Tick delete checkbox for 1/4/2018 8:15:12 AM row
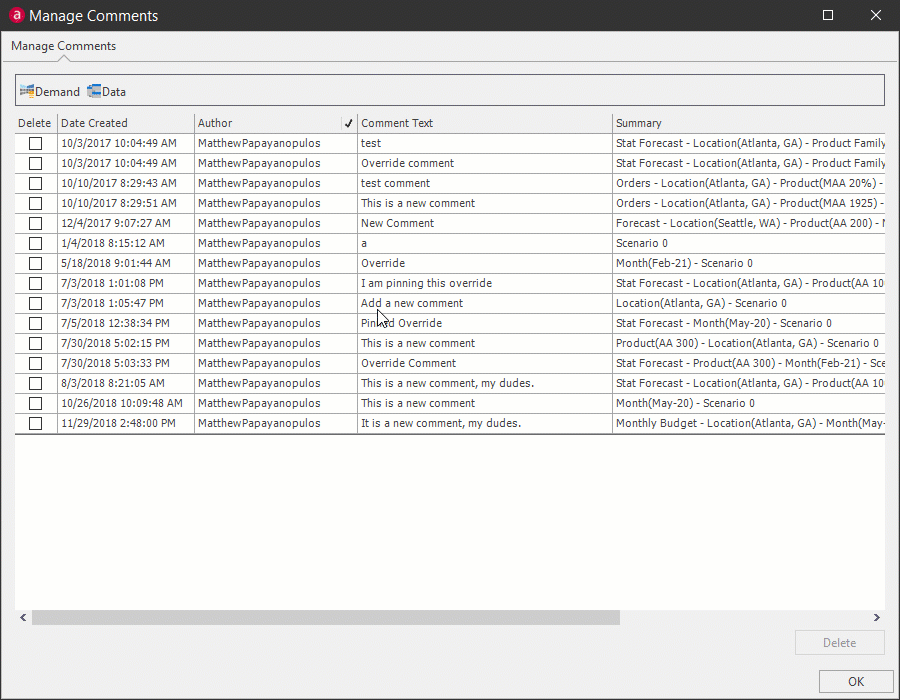Screen dimensions: 900x700 click(36, 243)
